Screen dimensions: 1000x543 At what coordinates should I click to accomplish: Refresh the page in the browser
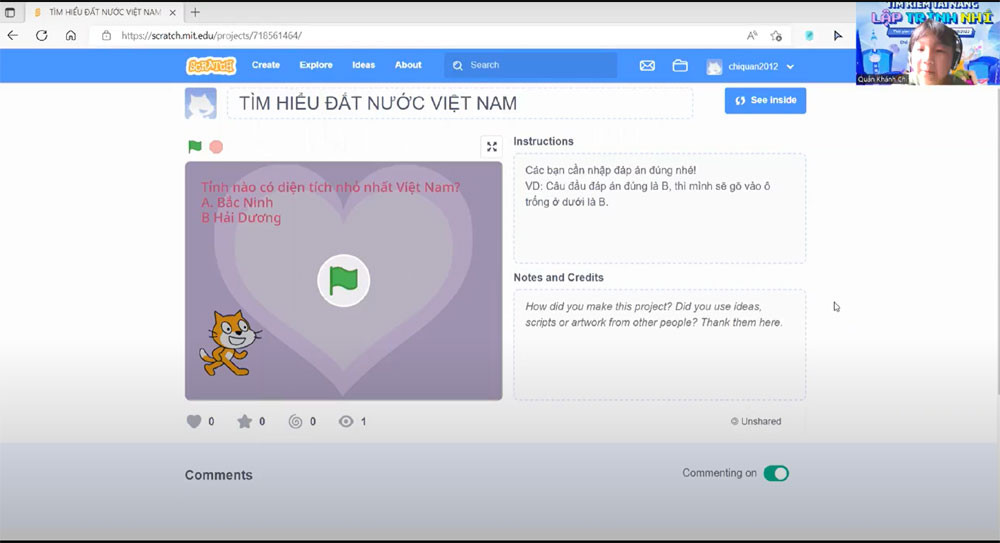(x=41, y=35)
